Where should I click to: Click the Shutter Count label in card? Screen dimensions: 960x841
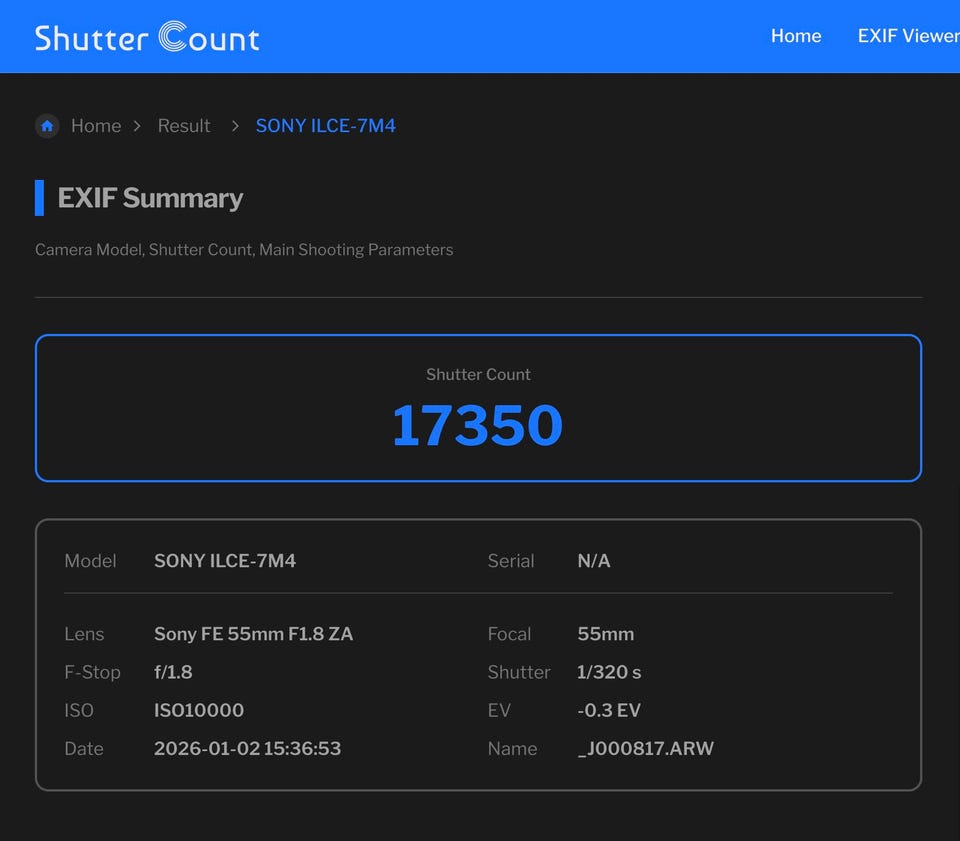point(478,375)
